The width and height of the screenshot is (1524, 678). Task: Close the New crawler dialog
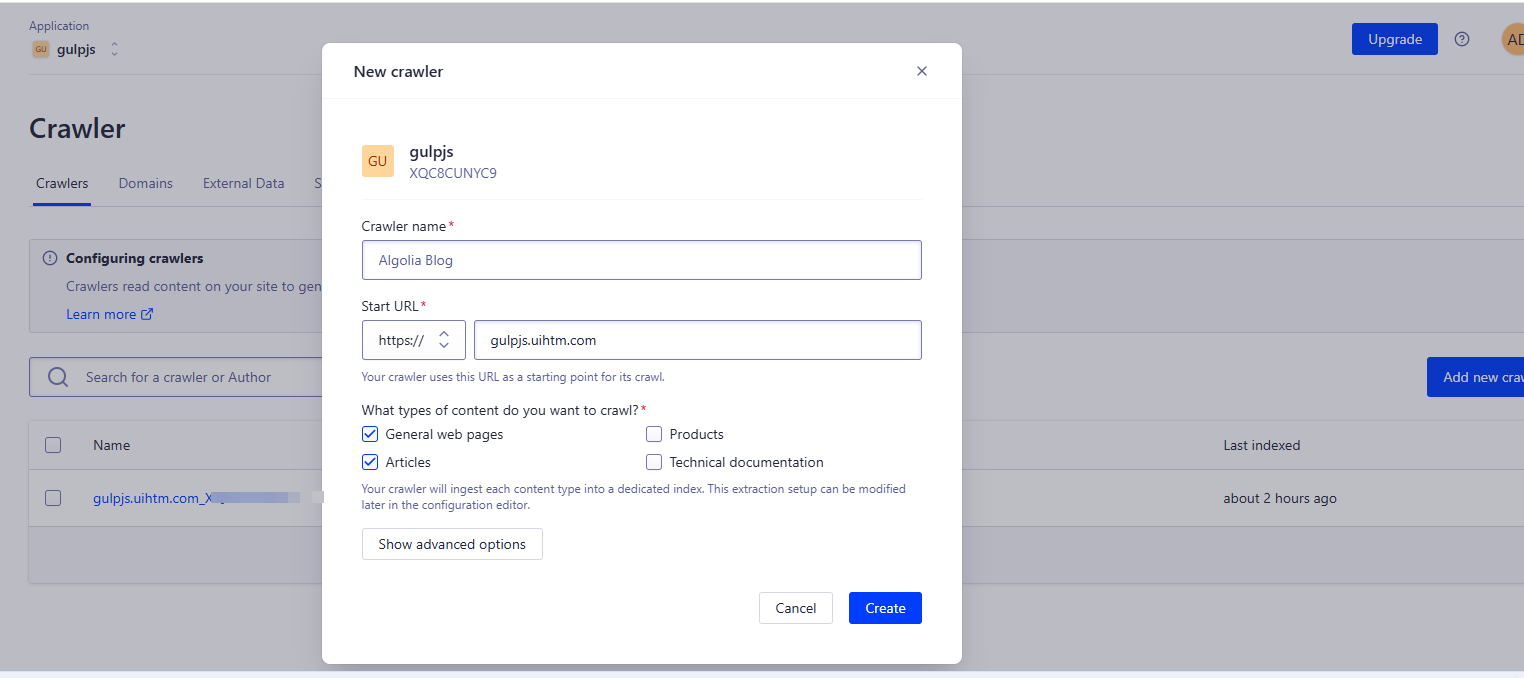(x=922, y=71)
